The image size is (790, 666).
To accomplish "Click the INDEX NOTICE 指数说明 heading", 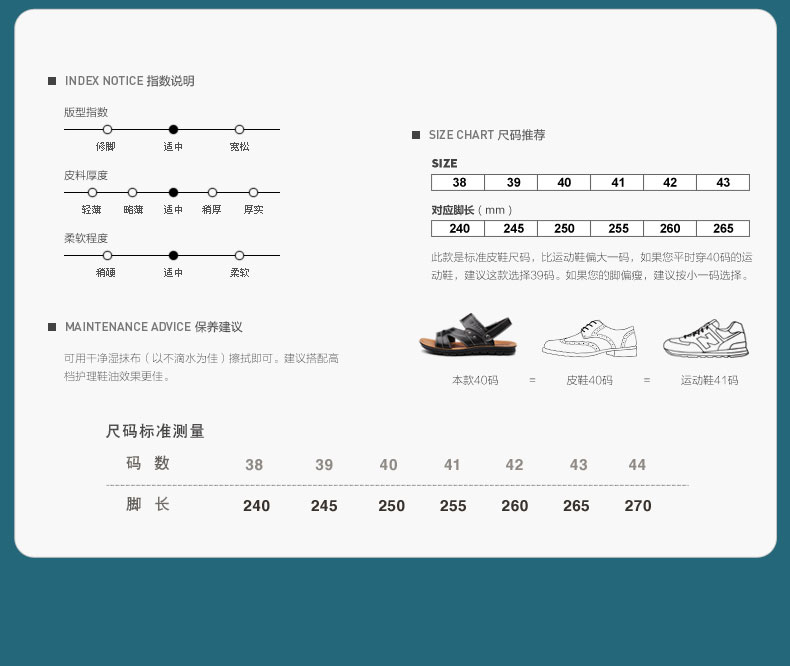I will click(129, 81).
